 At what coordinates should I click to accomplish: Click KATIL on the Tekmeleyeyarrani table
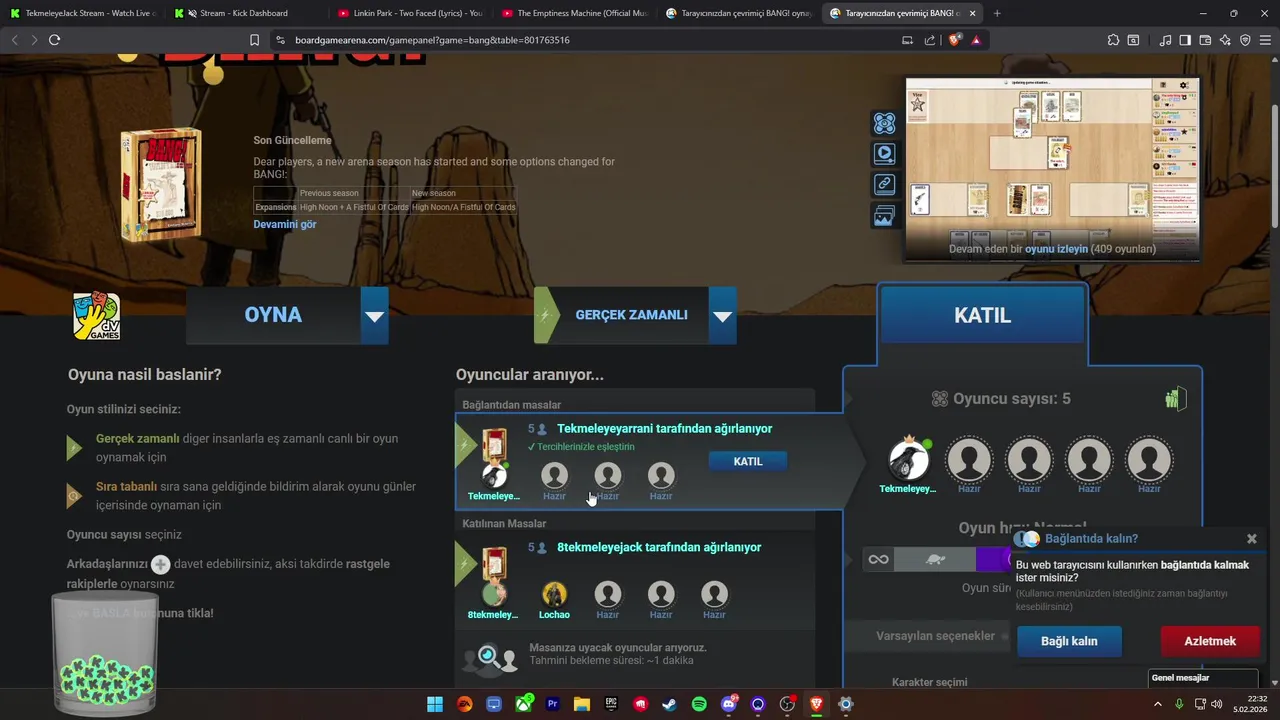click(748, 461)
